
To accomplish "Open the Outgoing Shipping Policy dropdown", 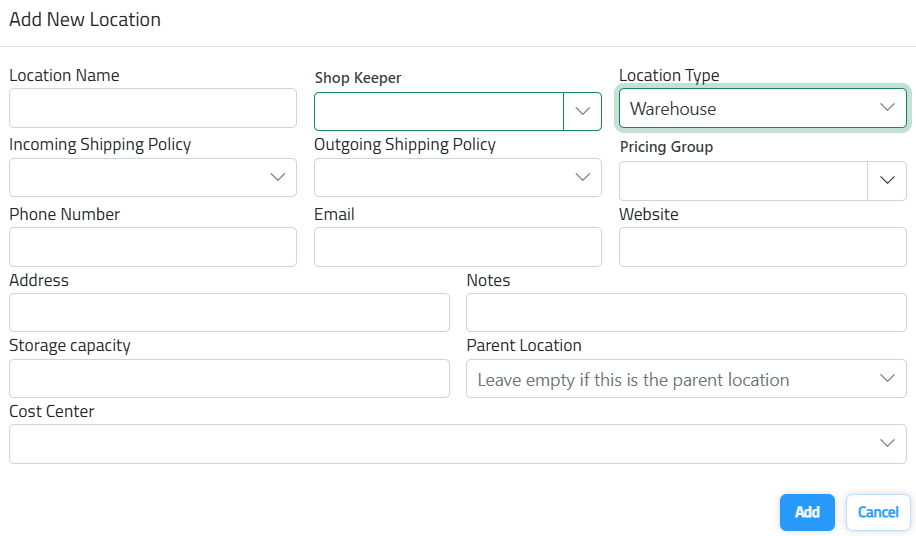I will [458, 177].
